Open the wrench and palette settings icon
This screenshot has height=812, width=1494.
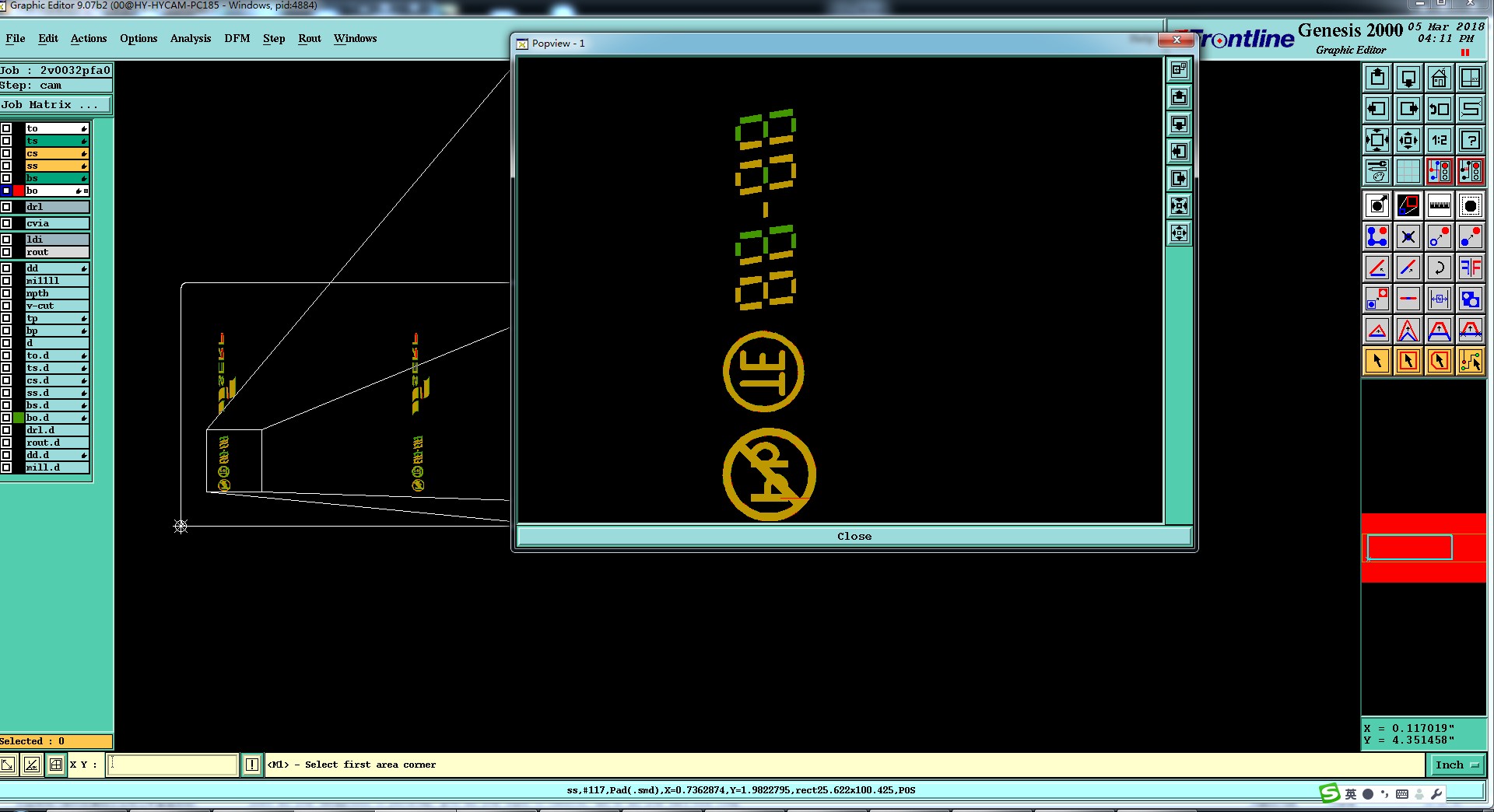(x=1377, y=171)
